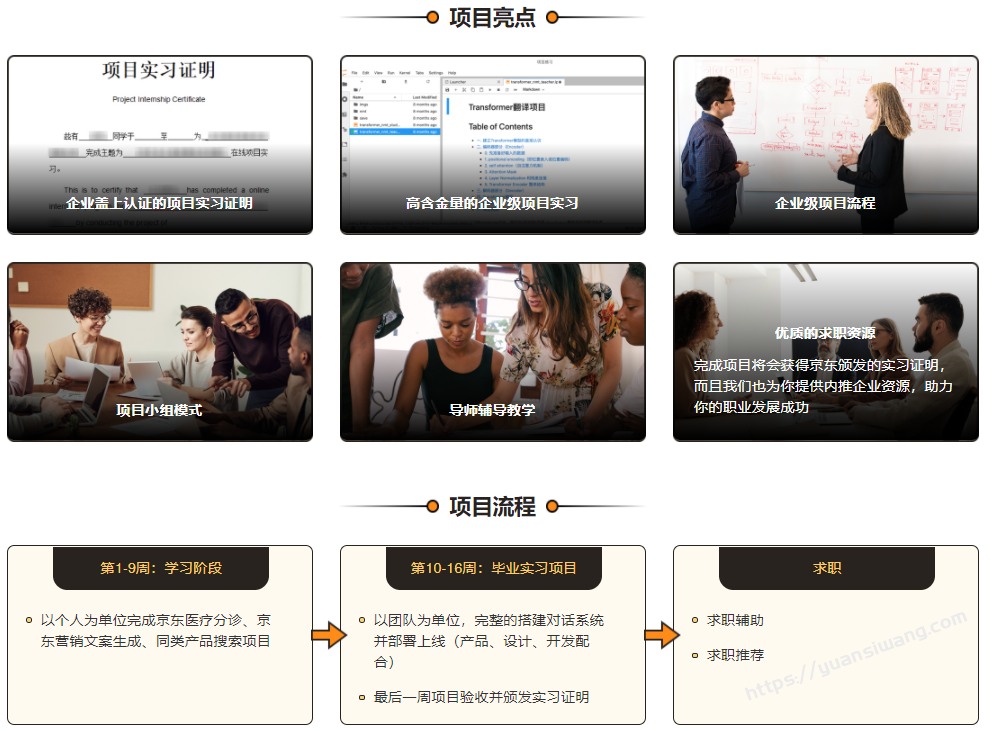Select the 第1-9周：学习阶段 stage header
The height and width of the screenshot is (731, 1008).
pyautogui.click(x=161, y=568)
